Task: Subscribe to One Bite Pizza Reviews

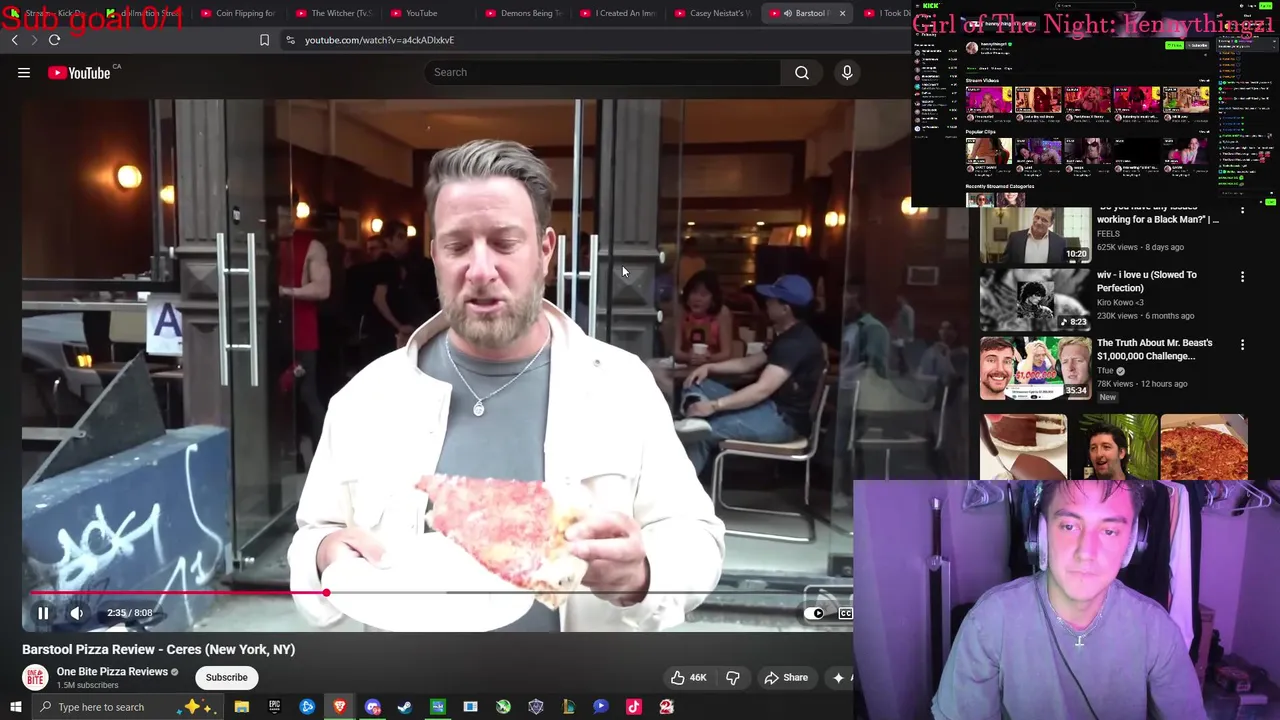Action: coord(226,677)
